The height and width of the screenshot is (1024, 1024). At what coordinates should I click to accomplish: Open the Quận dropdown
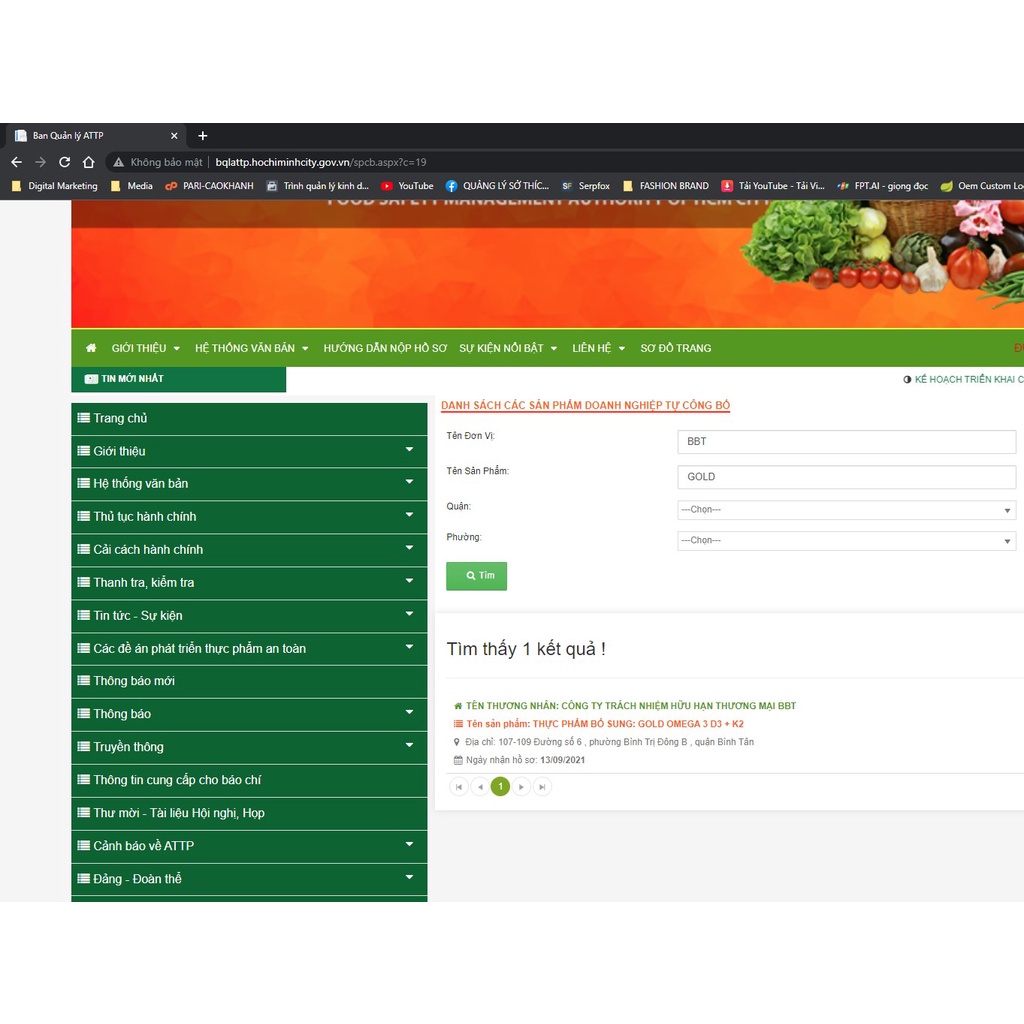pyautogui.click(x=846, y=510)
